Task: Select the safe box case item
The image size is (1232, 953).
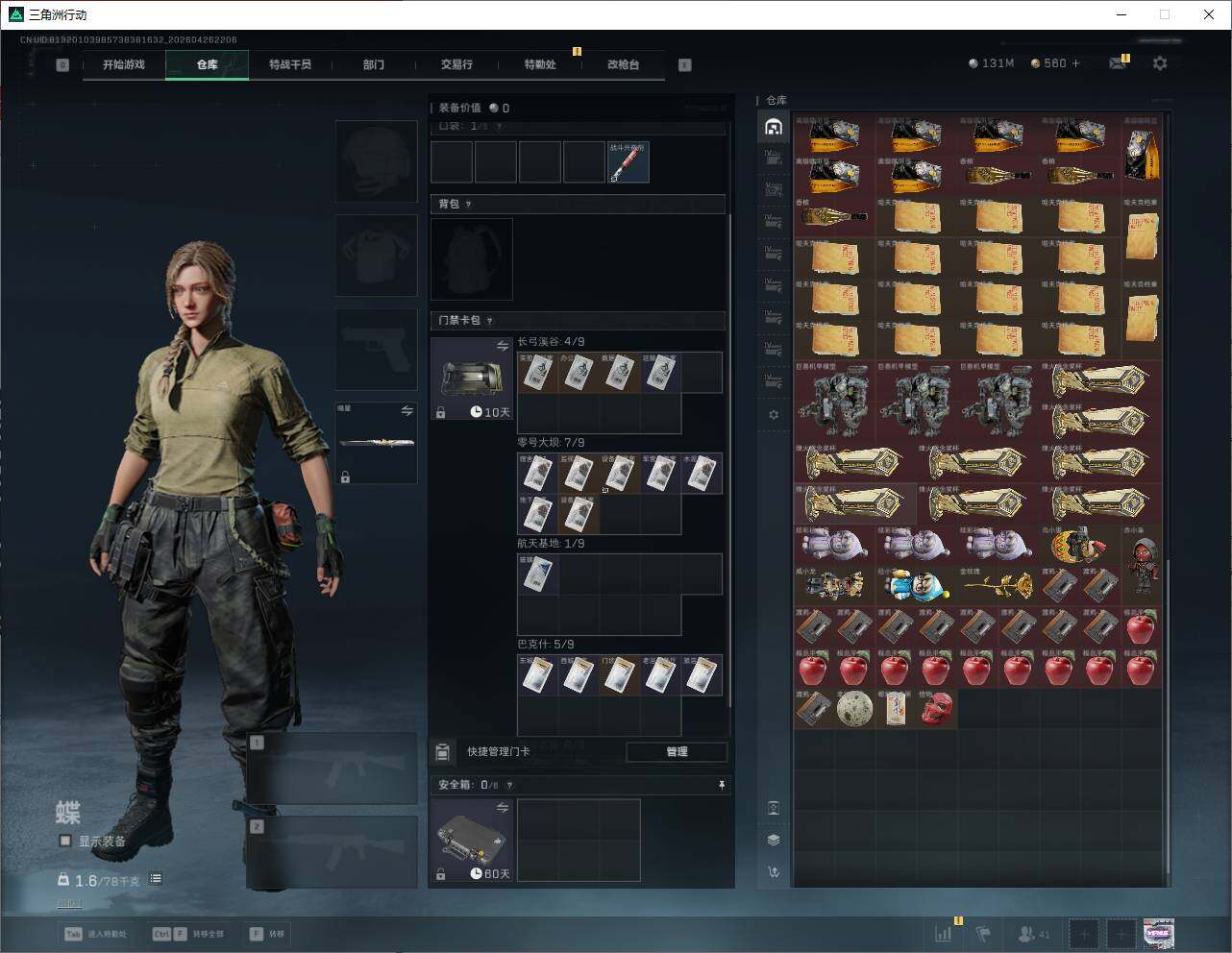Action: pyautogui.click(x=472, y=841)
